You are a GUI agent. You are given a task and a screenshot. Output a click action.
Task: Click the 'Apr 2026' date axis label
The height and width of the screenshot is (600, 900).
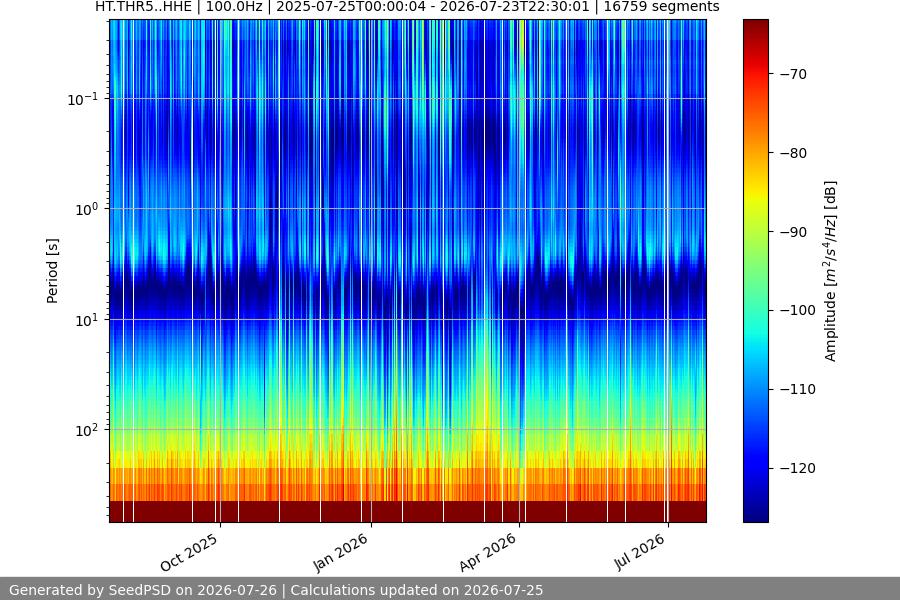click(488, 552)
